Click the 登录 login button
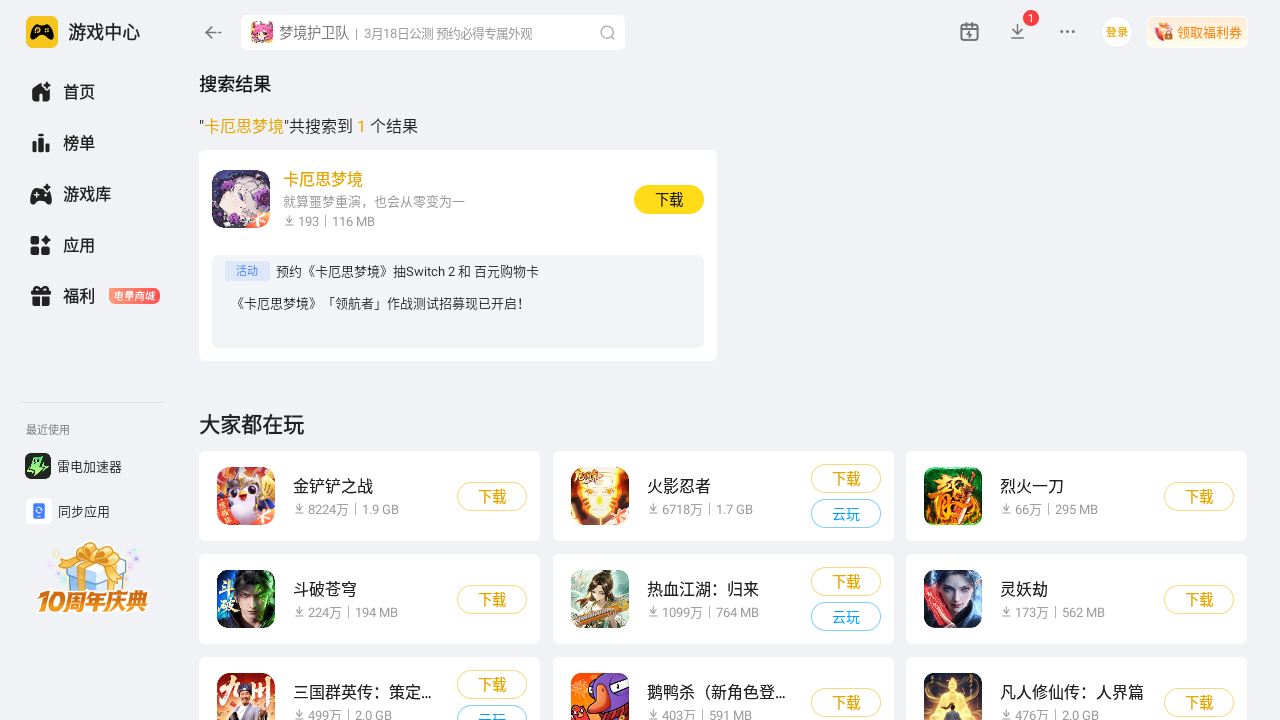The image size is (1280, 720). (1117, 32)
